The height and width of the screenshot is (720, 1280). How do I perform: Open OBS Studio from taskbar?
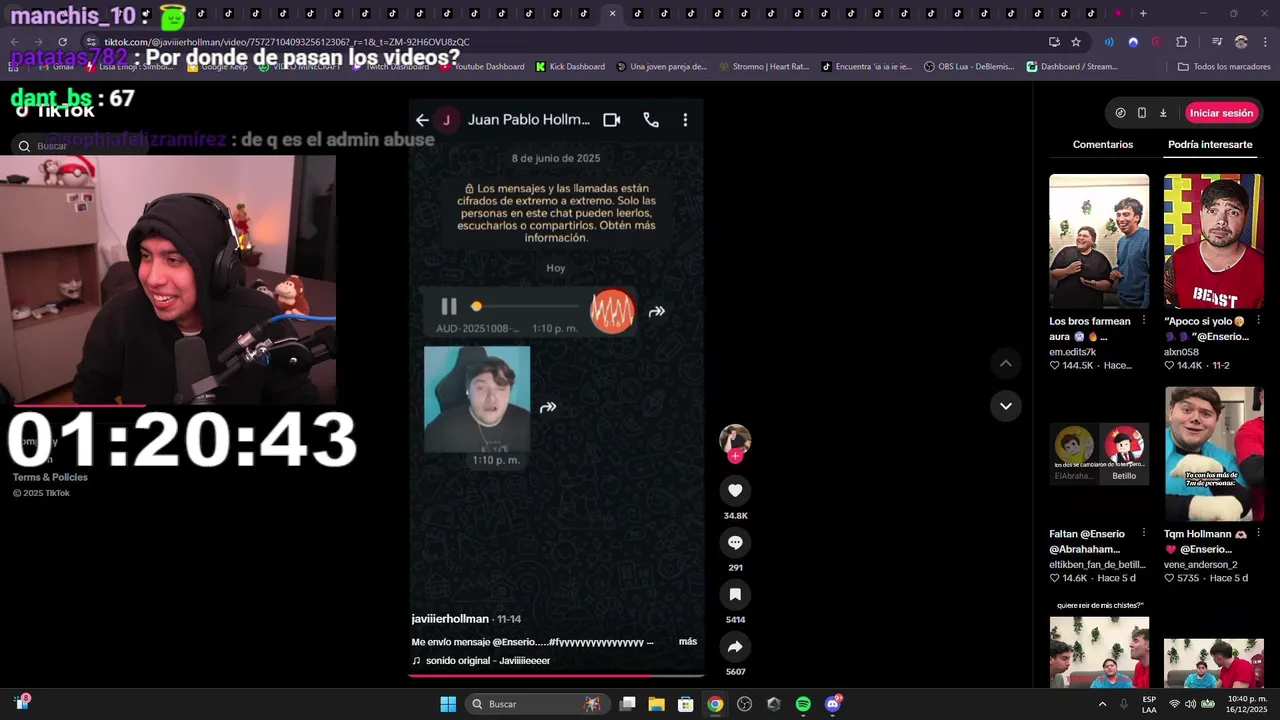coord(745,704)
